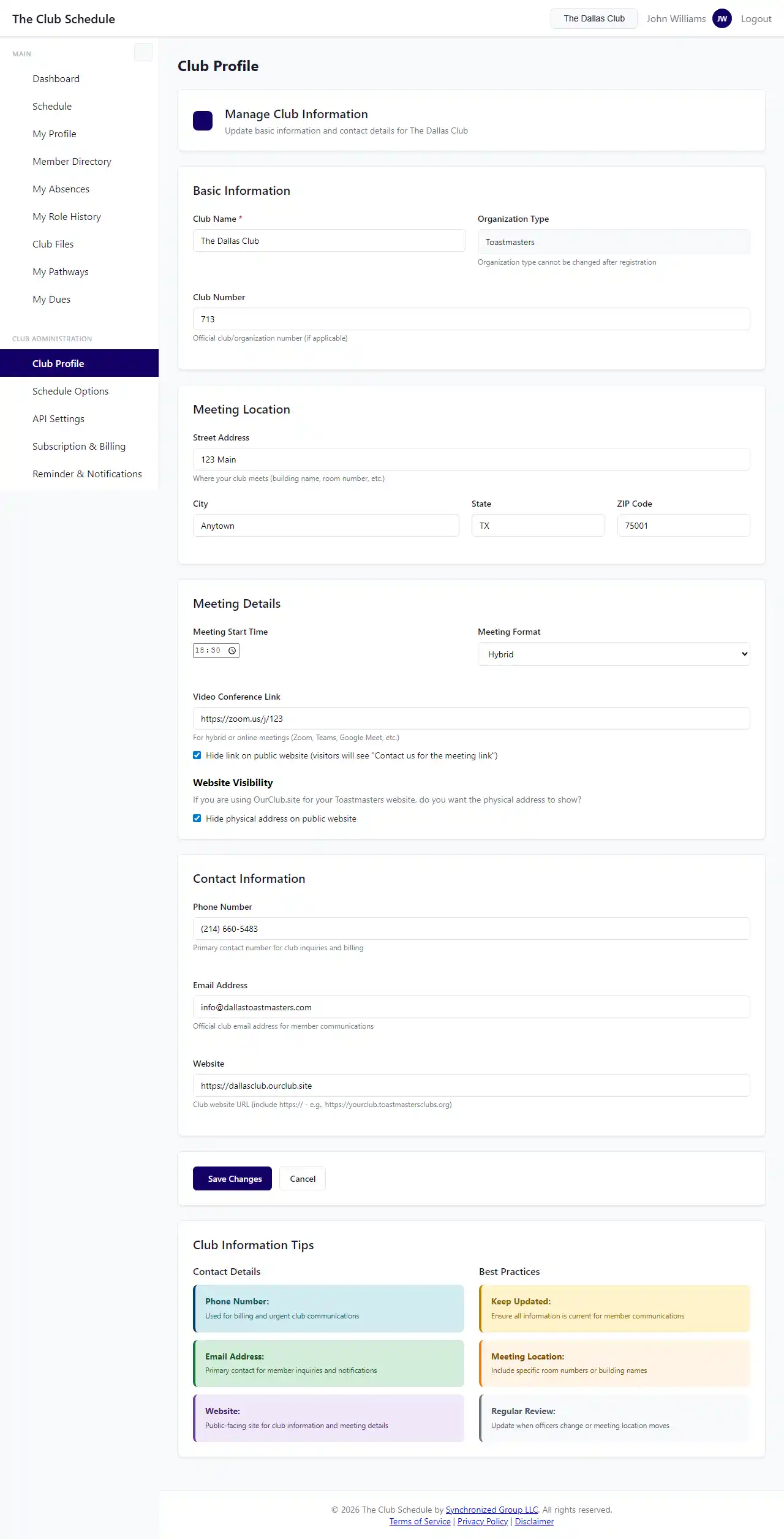Screen dimensions: 784x1539
Task: Open The Dallas Club switcher
Action: pyautogui.click(x=594, y=18)
